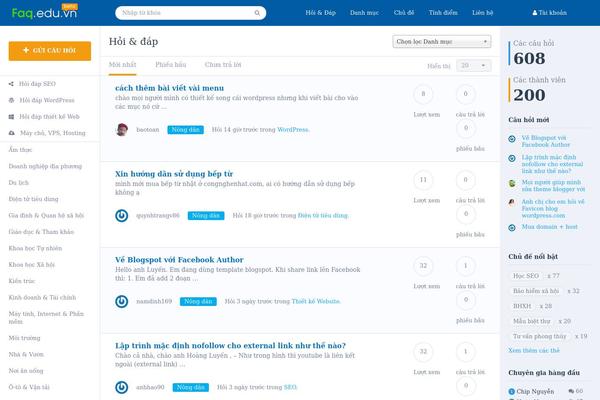Open question Xin hướng dẫn sử dụng bếp từ
The height and width of the screenshot is (400, 600).
(x=174, y=174)
